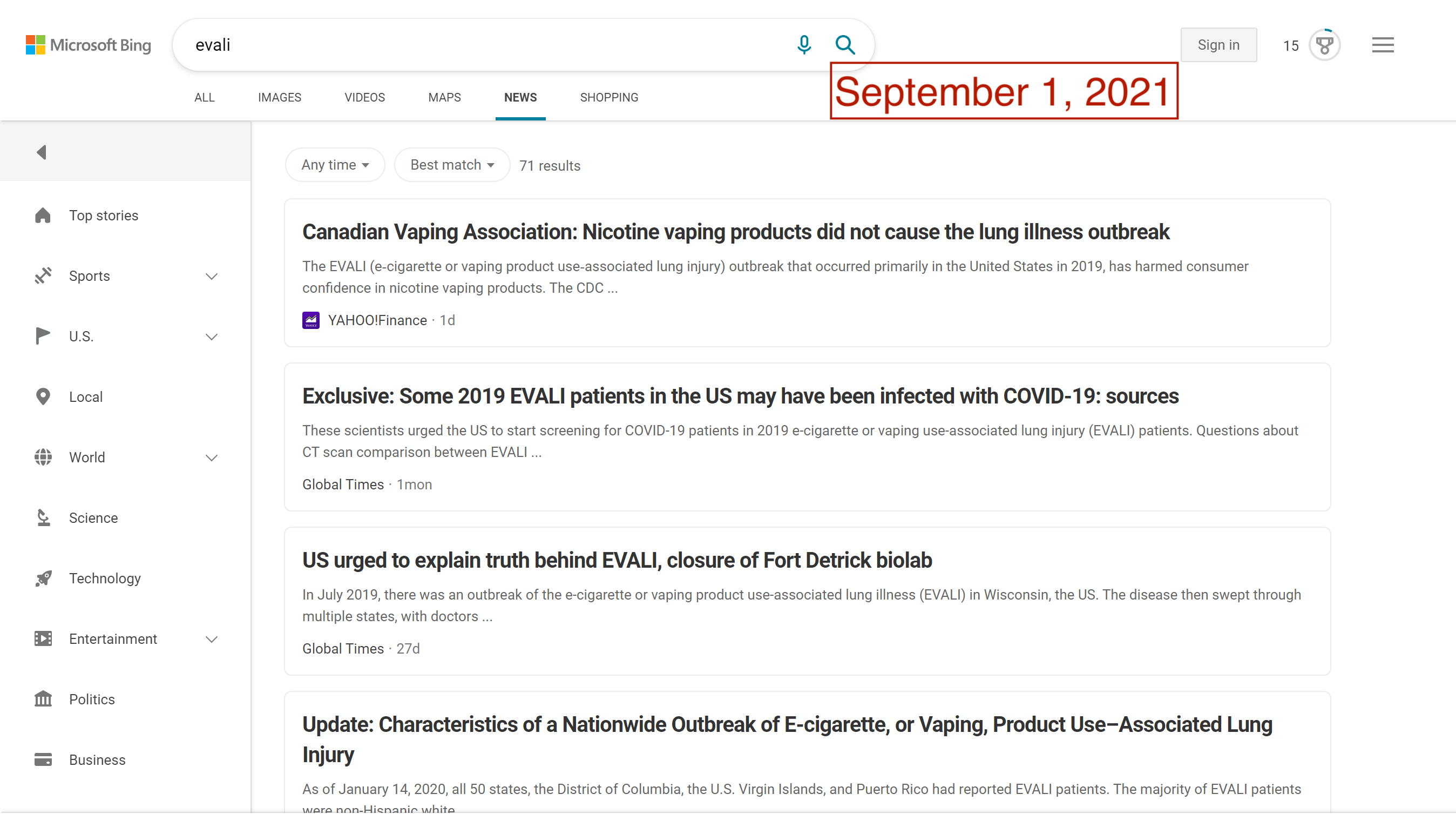Expand the World category chevron
This screenshot has width=1456, height=814.
coord(212,458)
